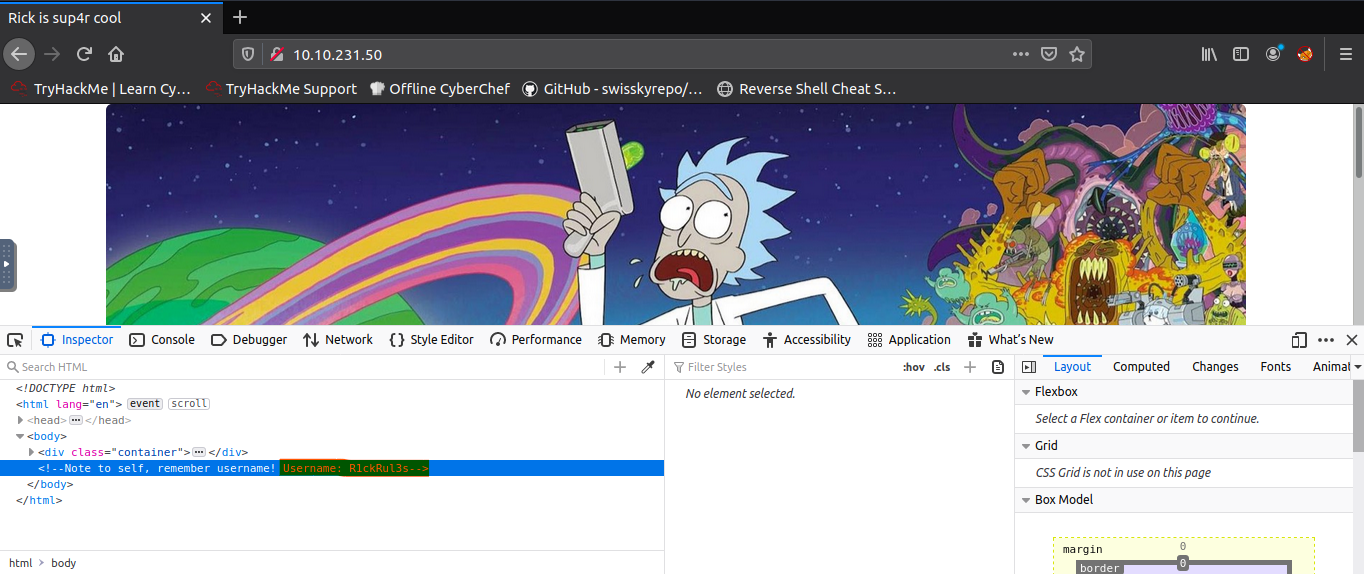Toggle the sidebar pane collapse icon
This screenshot has width=1364, height=574.
point(1028,367)
